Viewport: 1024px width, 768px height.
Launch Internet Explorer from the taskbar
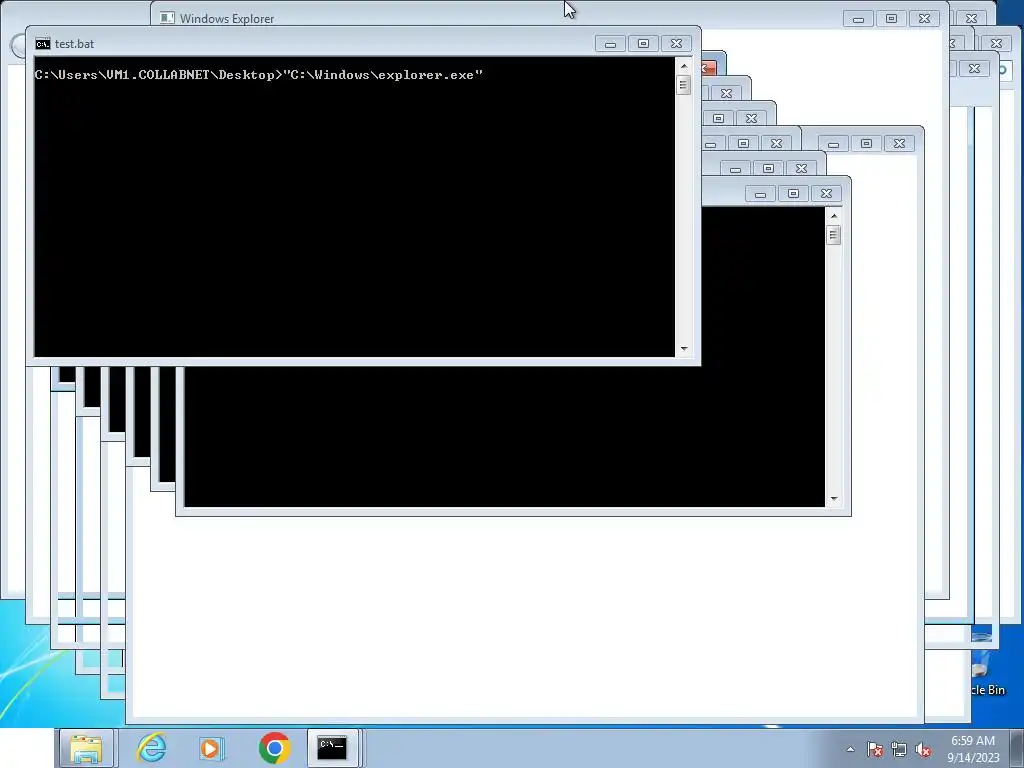click(x=151, y=748)
